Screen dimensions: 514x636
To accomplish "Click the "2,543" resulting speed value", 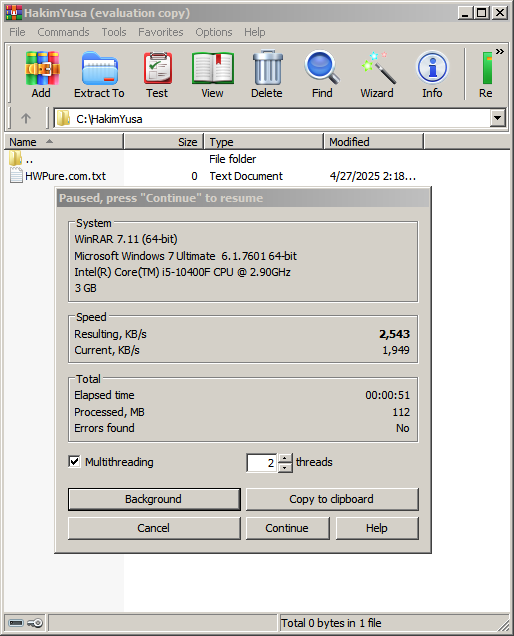I will [x=394, y=334].
